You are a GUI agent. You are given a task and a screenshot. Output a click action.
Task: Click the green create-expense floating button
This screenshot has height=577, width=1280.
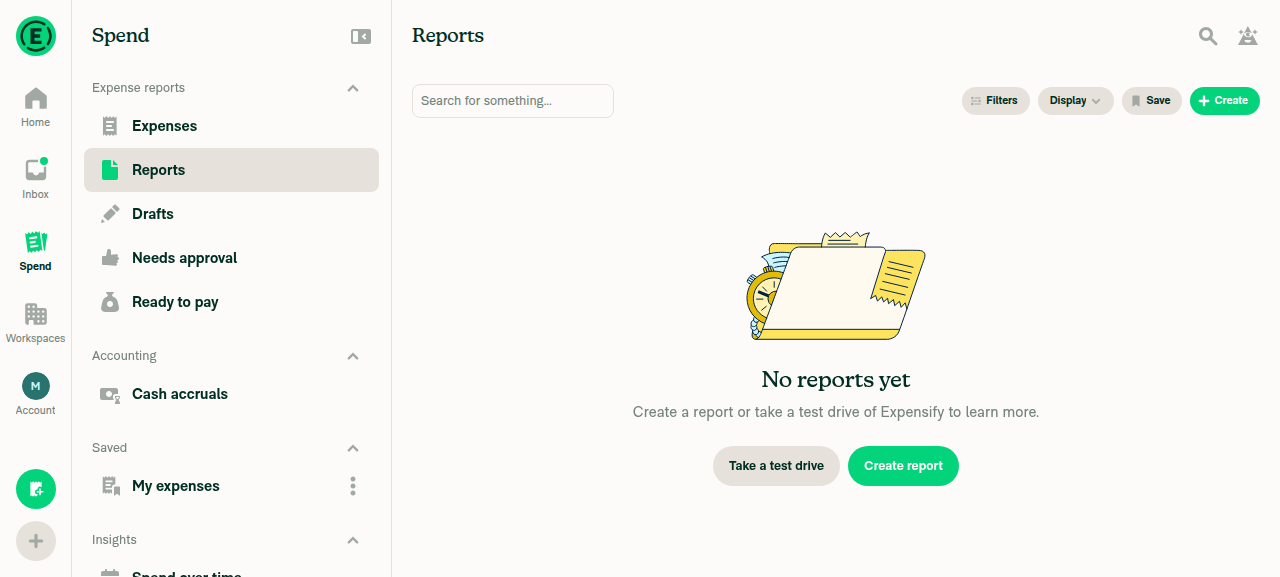tap(36, 489)
